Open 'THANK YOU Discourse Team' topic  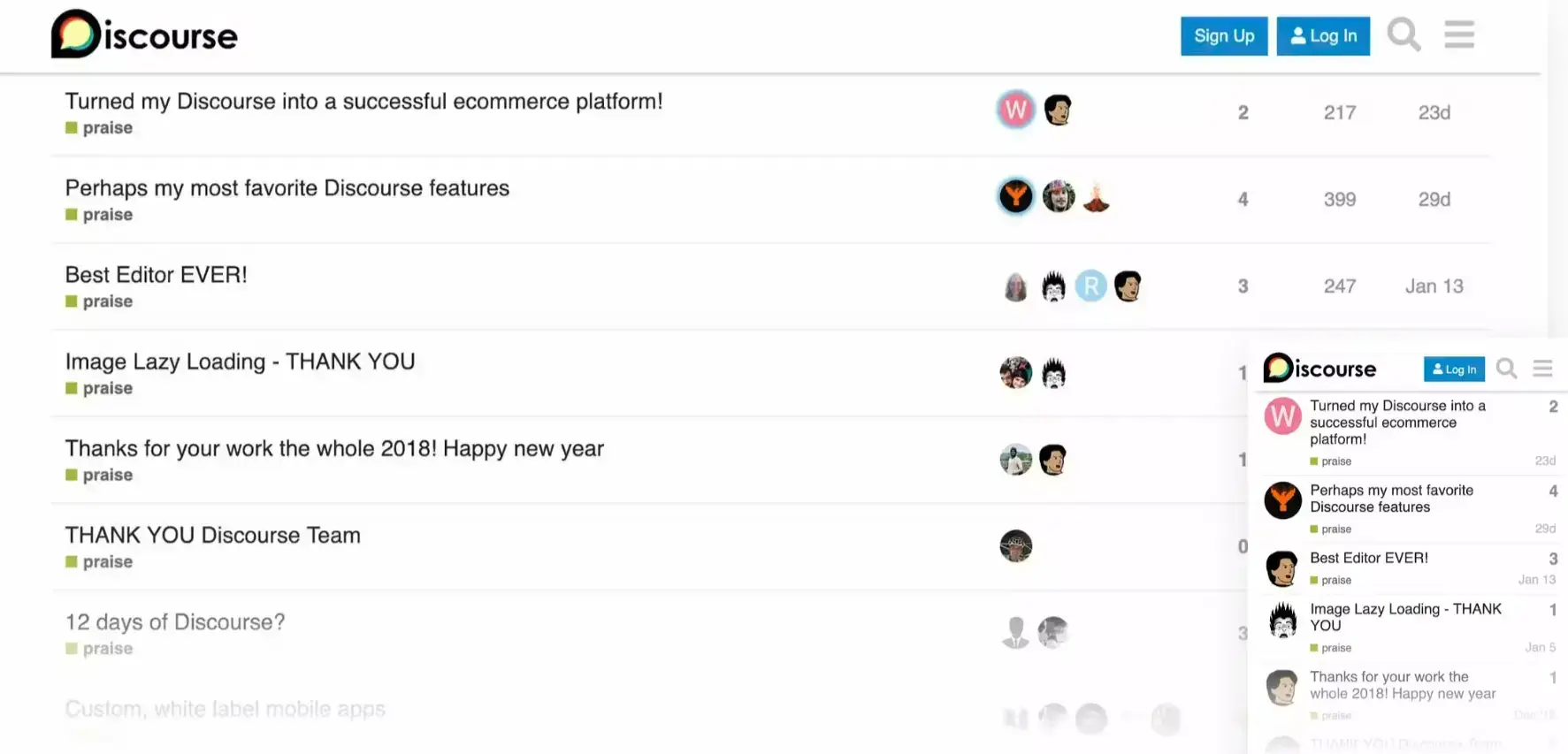coord(212,534)
